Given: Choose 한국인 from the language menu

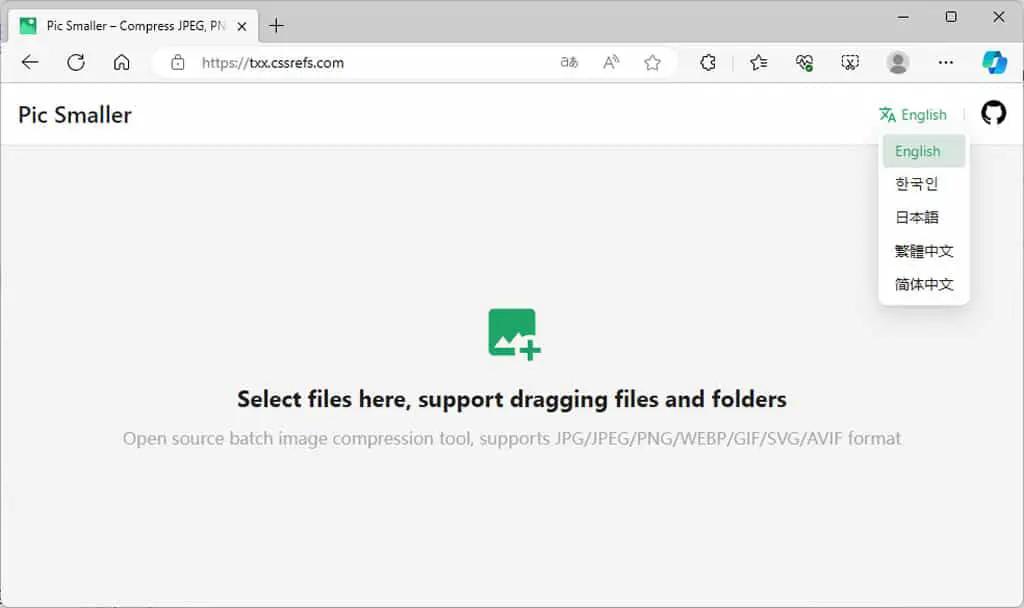Looking at the screenshot, I should click(923, 184).
